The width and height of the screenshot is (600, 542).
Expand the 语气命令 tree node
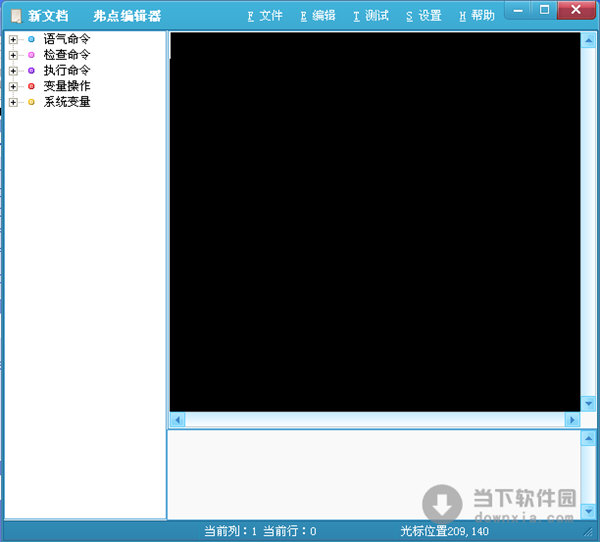(13, 39)
